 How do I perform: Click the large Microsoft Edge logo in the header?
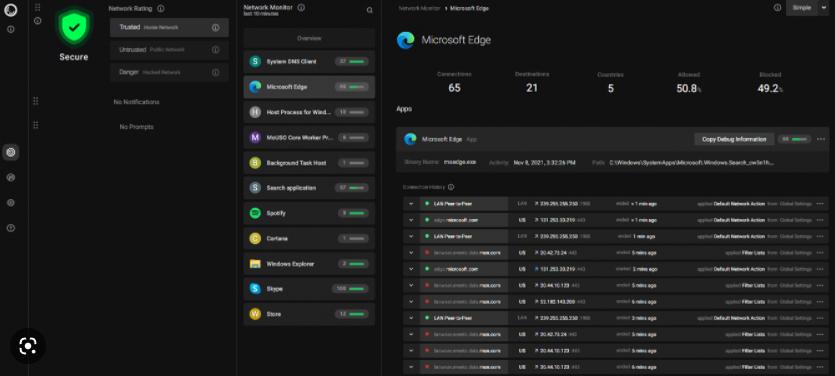[406, 40]
